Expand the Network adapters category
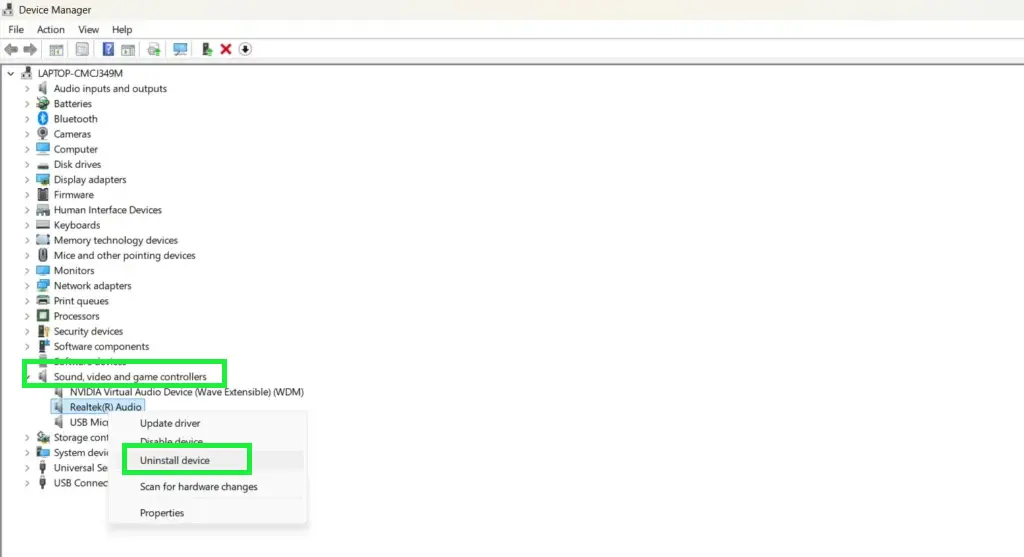The width and height of the screenshot is (1024, 557). point(27,285)
